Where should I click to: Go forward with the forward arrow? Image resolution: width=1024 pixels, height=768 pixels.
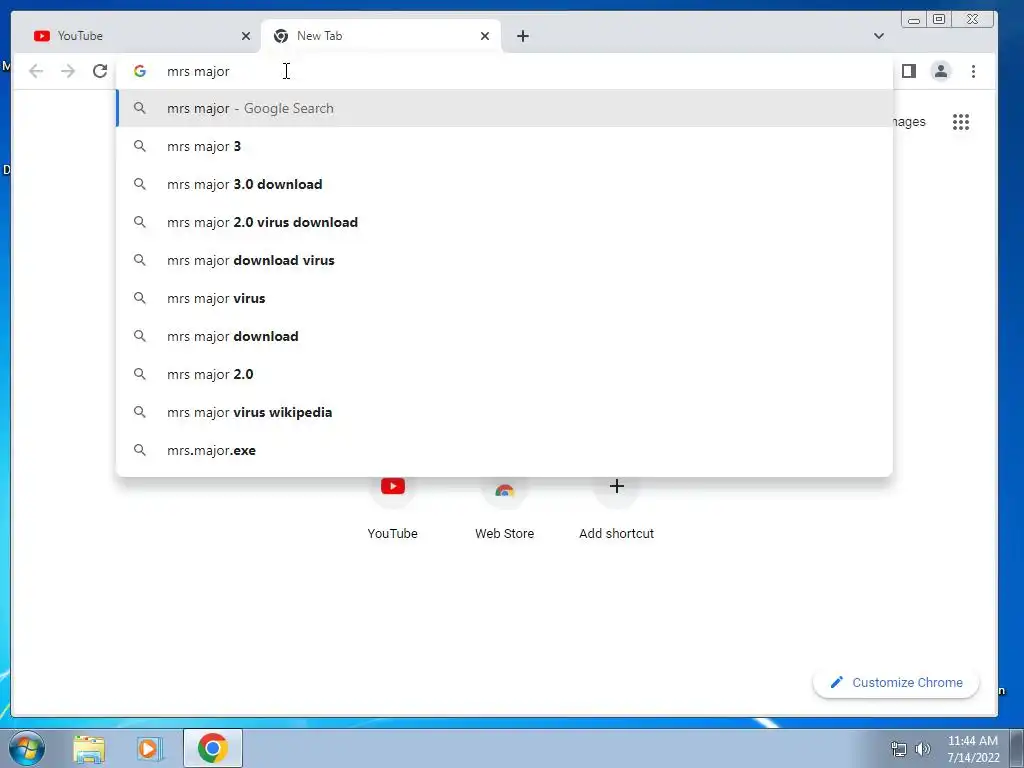coord(68,71)
